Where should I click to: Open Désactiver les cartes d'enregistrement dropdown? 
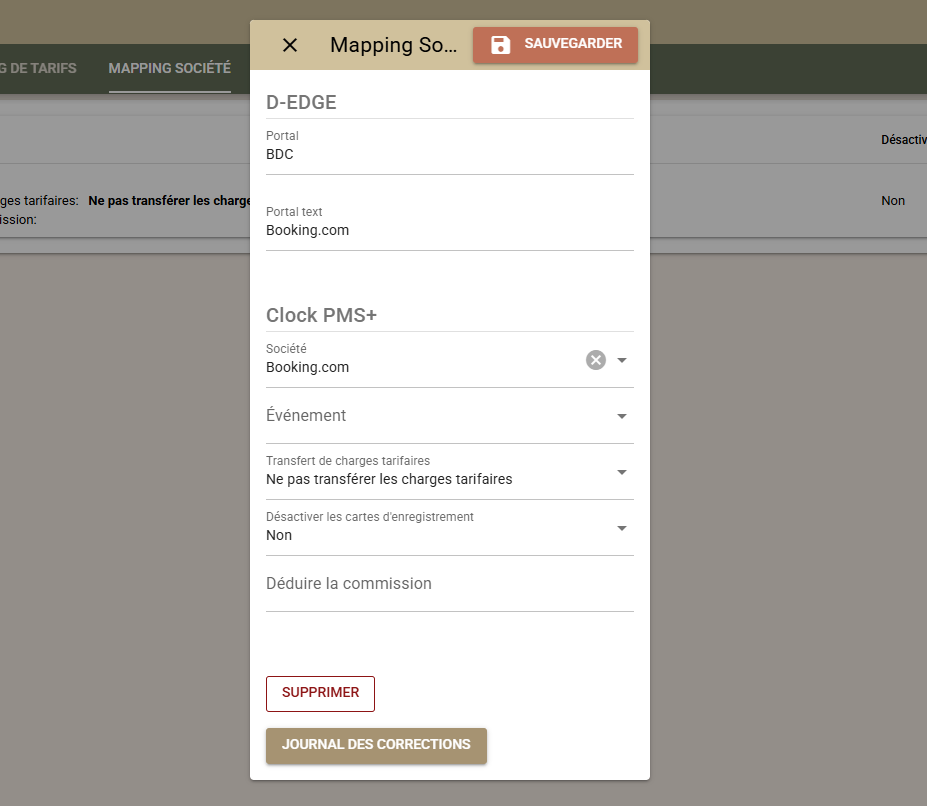click(450, 528)
